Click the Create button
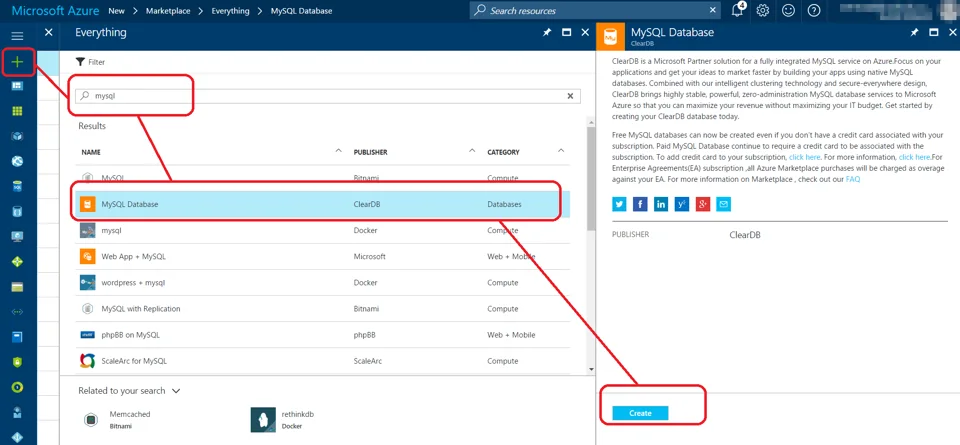The image size is (960, 445). (640, 413)
